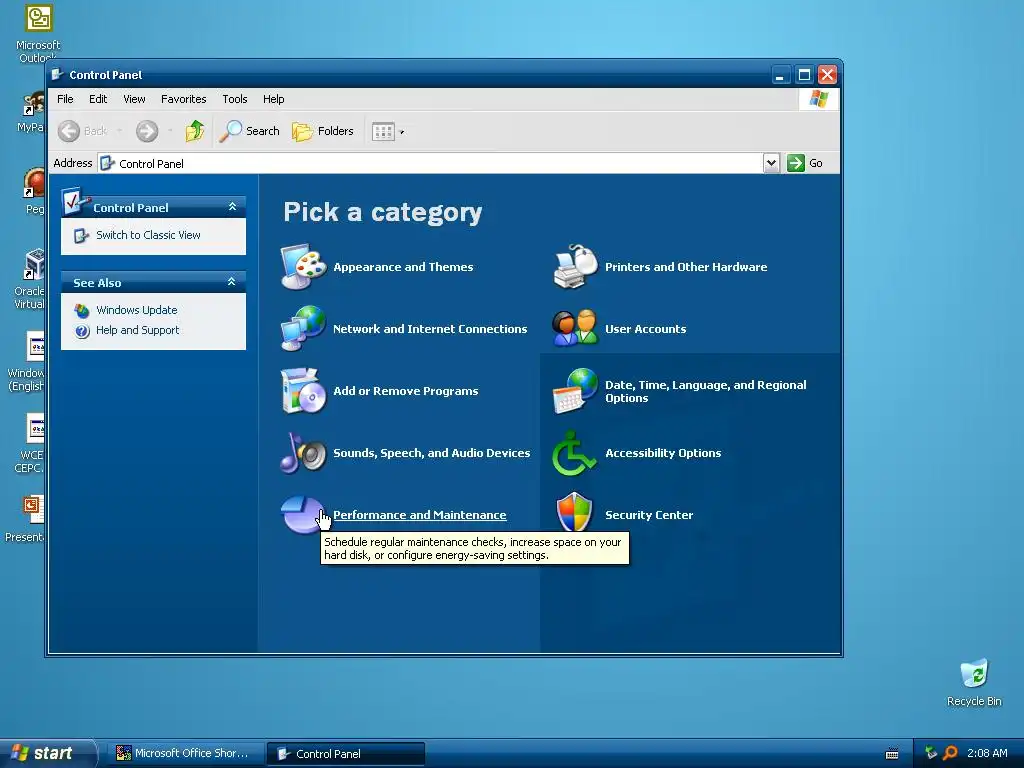The height and width of the screenshot is (768, 1024).
Task: Open the Performance and Maintenance link
Action: pos(420,515)
